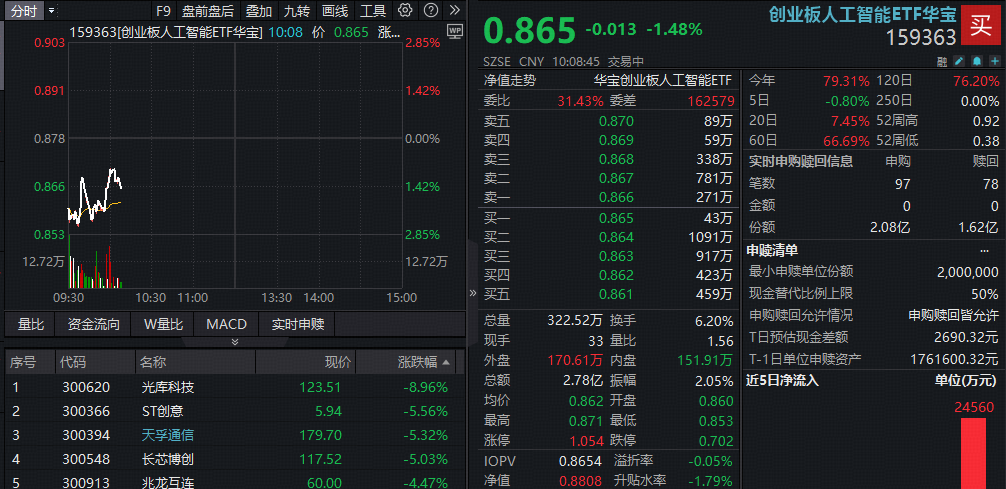The height and width of the screenshot is (489, 1006).
Task: Switch to the MACD indicator tab
Action: tap(226, 324)
